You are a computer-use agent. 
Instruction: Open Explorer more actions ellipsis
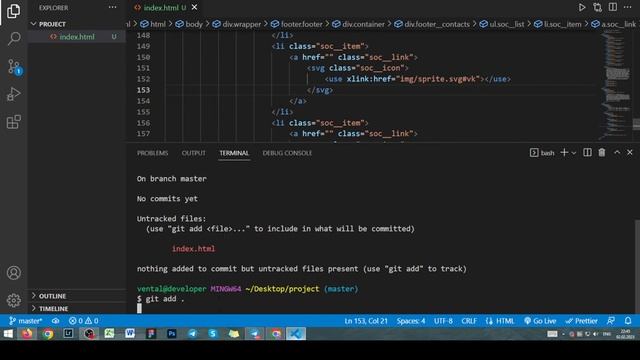point(112,7)
